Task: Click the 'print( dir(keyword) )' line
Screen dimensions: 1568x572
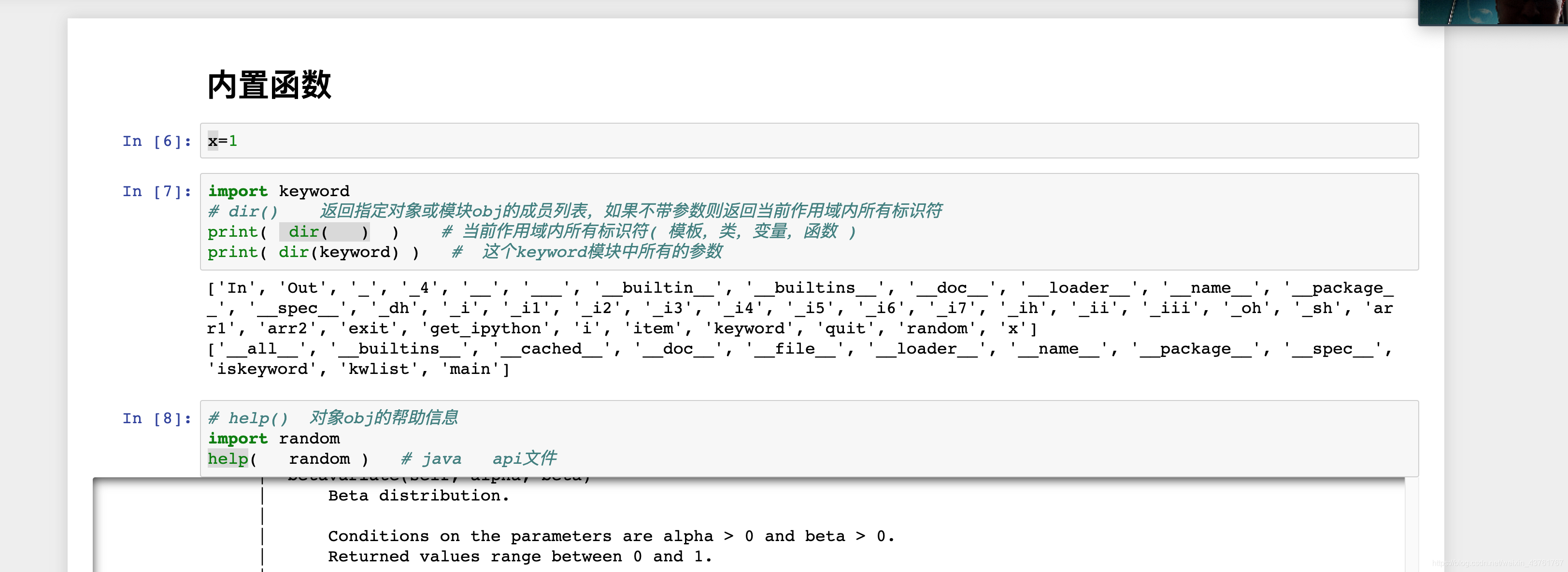Action: pos(314,252)
